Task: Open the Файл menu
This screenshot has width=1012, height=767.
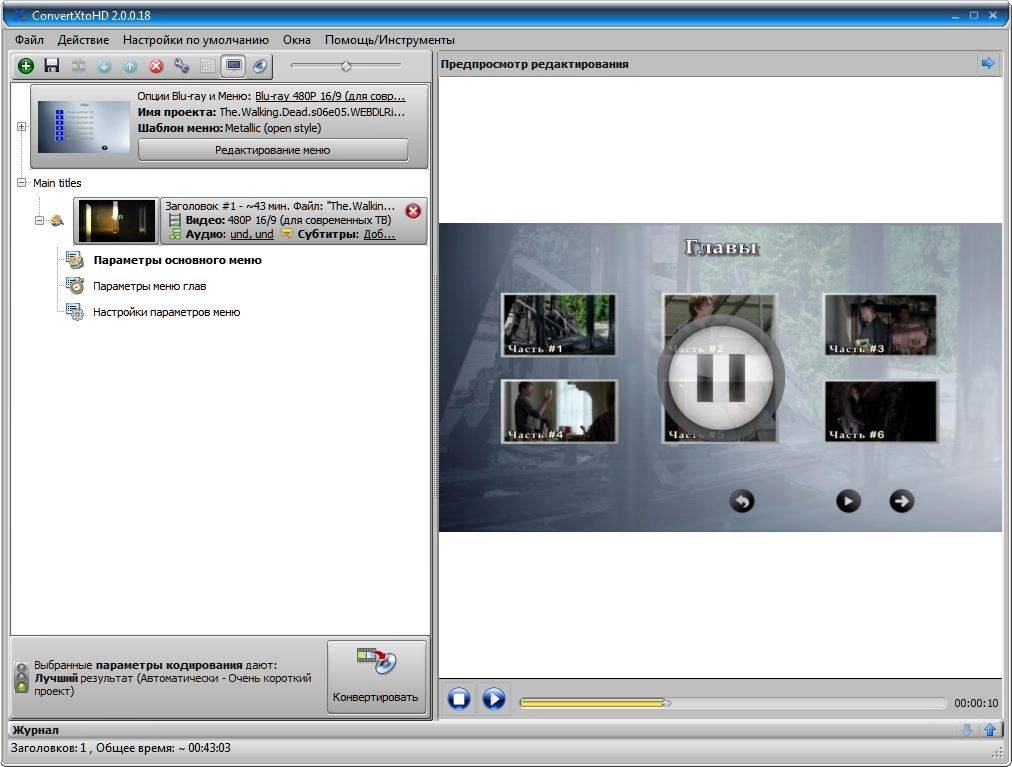Action: tap(30, 40)
